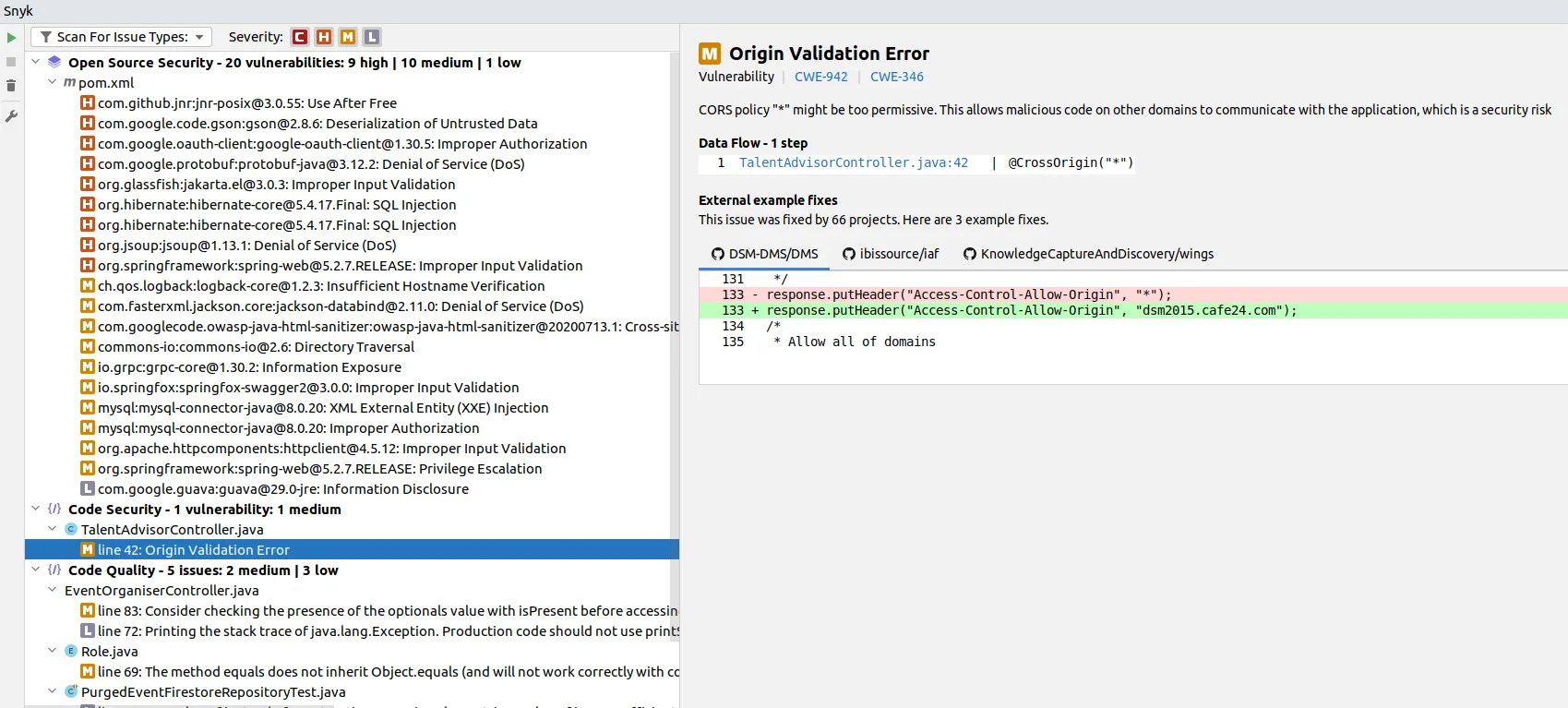Image resolution: width=1568 pixels, height=708 pixels.
Task: Click the removed diff line with "*" origin
Action: point(1133,294)
